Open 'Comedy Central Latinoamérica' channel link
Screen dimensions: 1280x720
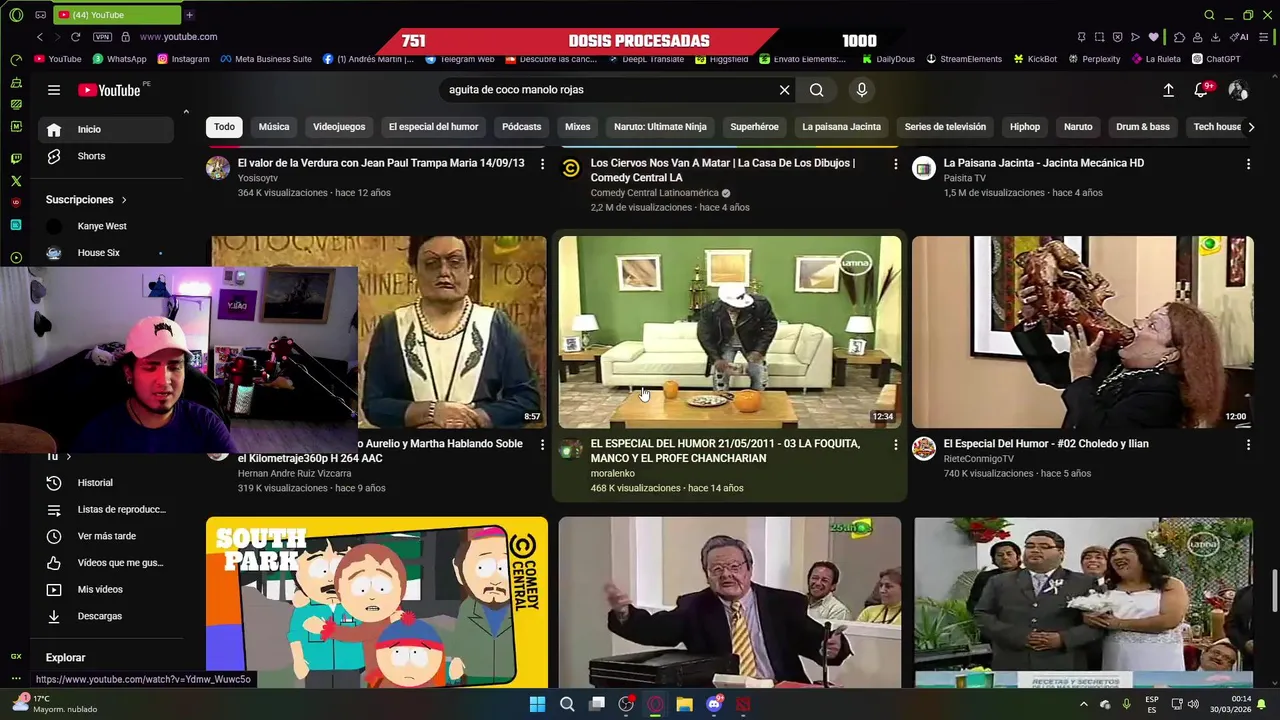coord(654,193)
